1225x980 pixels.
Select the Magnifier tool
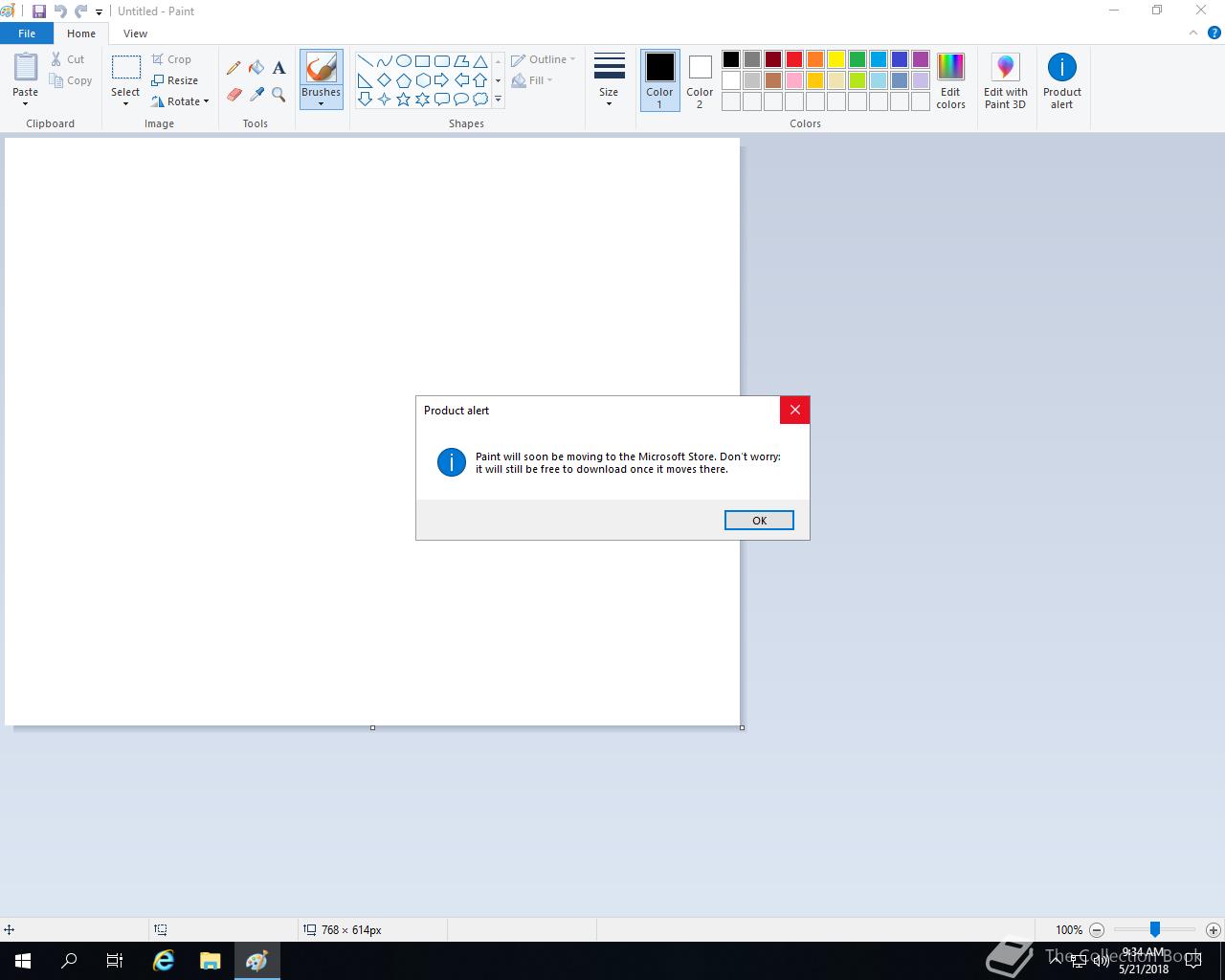pyautogui.click(x=278, y=95)
